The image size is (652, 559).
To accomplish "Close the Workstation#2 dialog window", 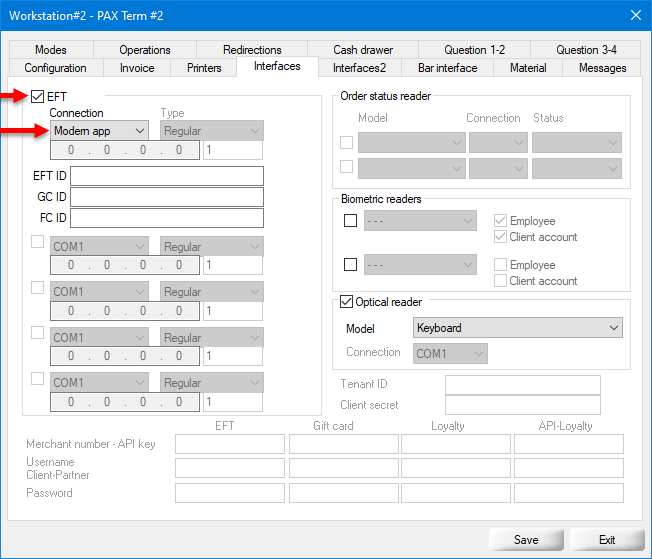I will click(x=634, y=15).
